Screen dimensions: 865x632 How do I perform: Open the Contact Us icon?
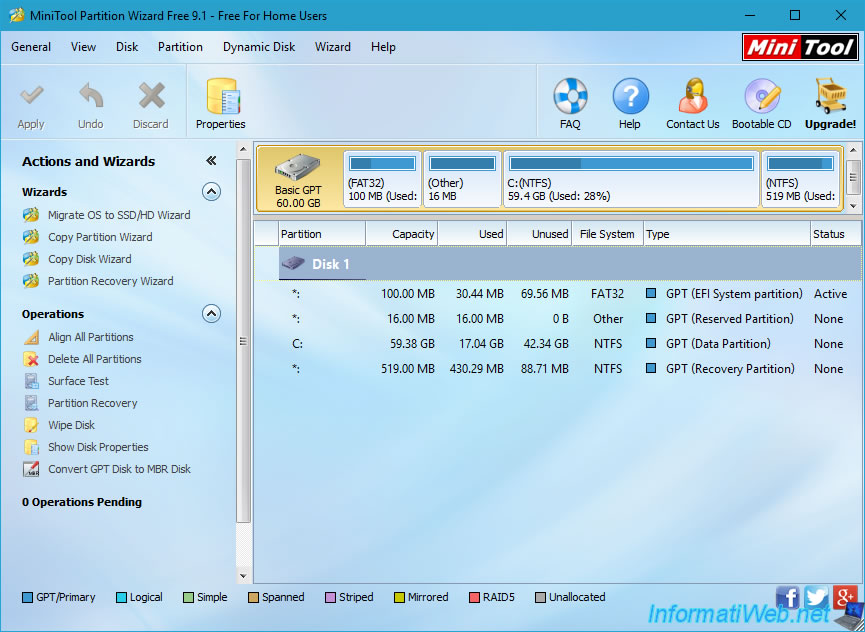(x=693, y=98)
